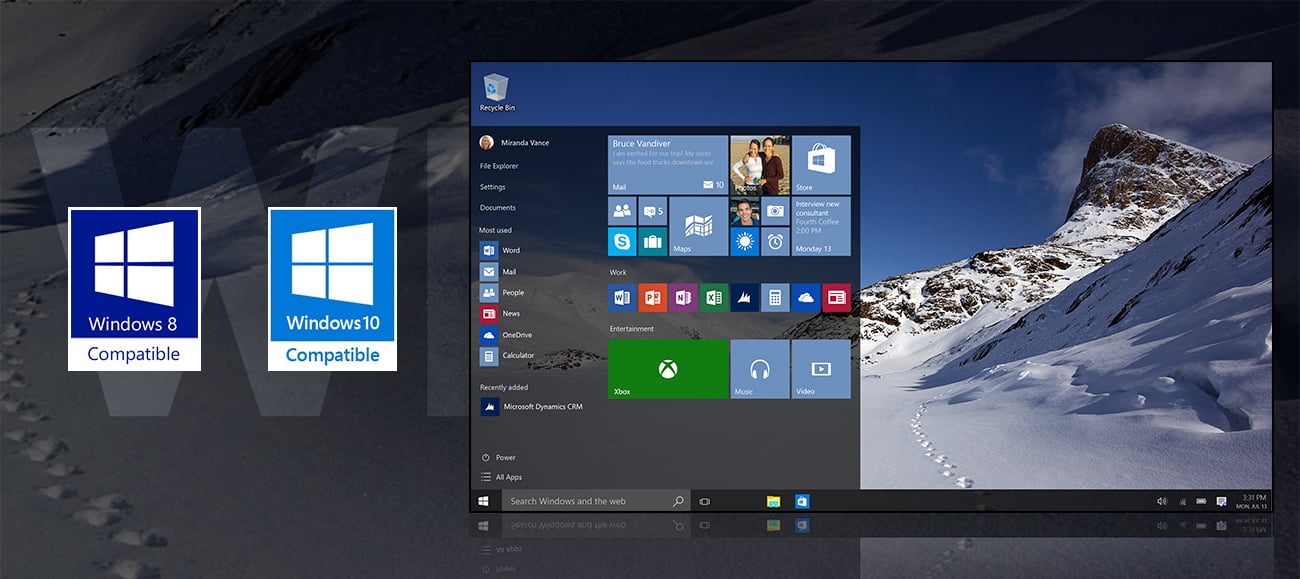Open the Store icon pinned on taskbar
This screenshot has height=579, width=1300.
(x=802, y=501)
